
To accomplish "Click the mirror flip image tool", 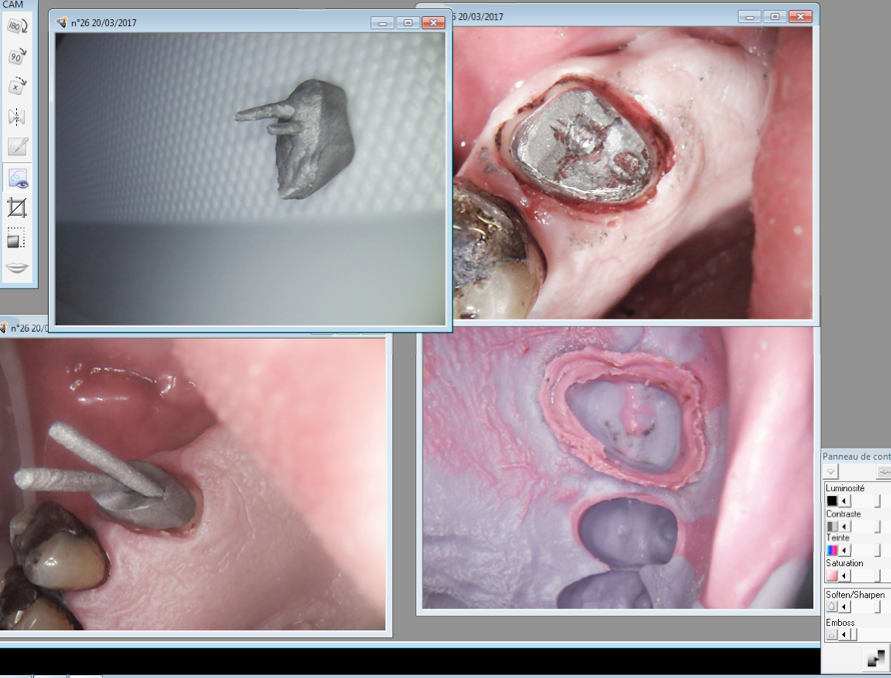I will pos(18,117).
